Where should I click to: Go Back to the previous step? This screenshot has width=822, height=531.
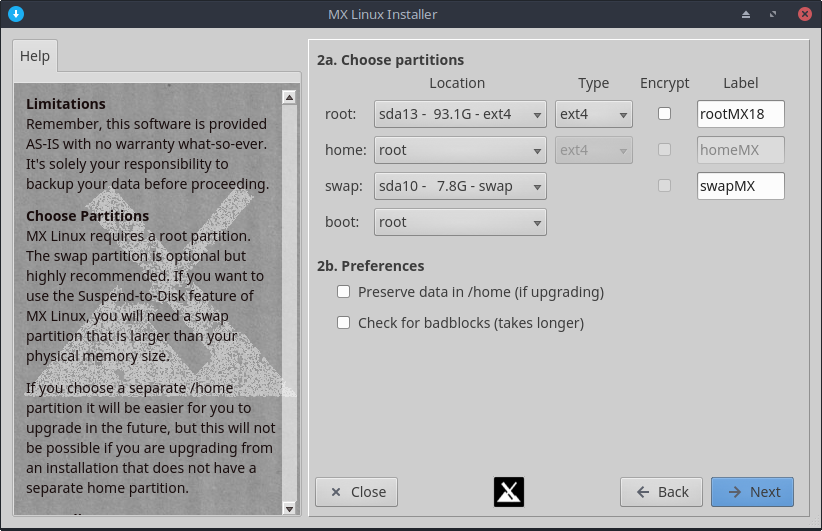click(x=662, y=492)
